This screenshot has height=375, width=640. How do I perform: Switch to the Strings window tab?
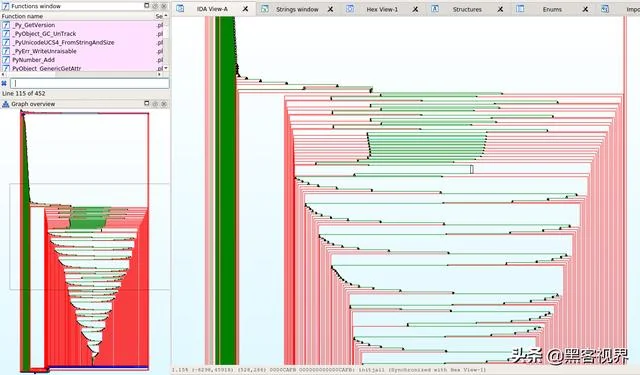297,9
